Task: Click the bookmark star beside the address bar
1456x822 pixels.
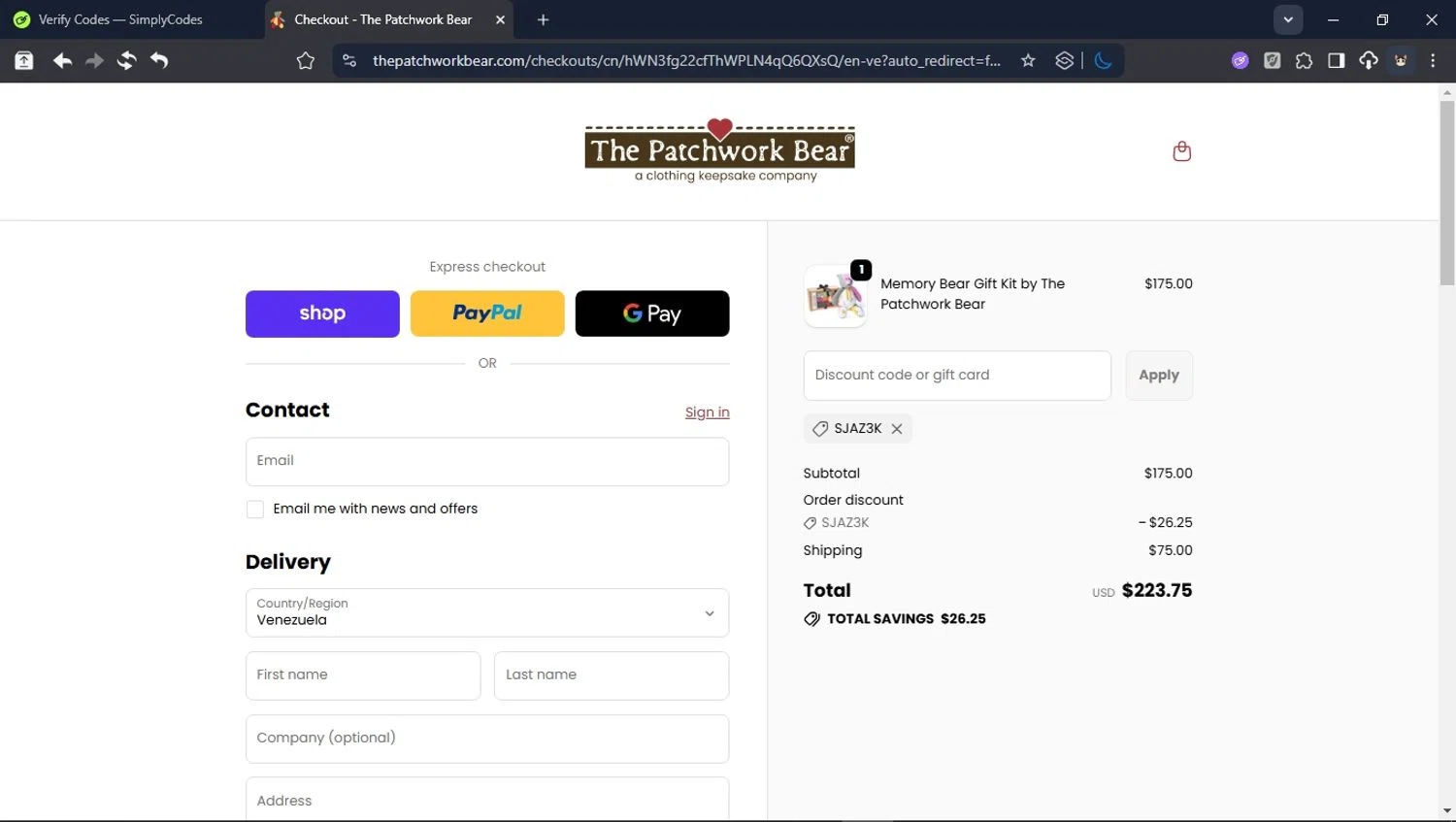Action: pos(306,61)
